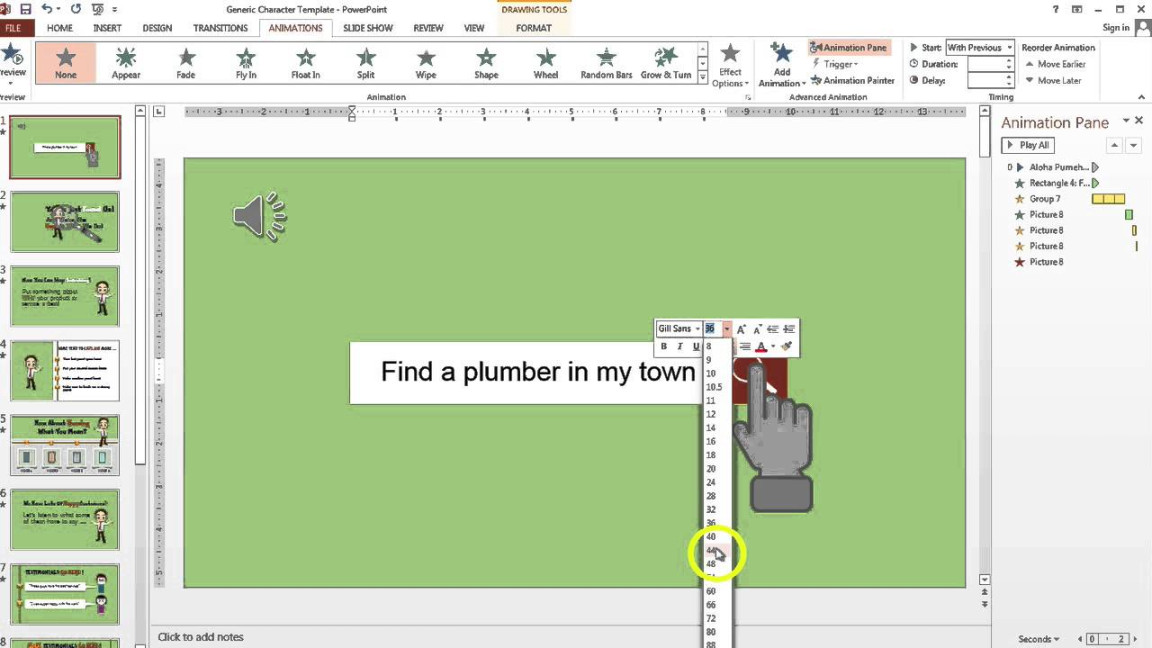Open the font color dropdown arrow

pos(773,346)
